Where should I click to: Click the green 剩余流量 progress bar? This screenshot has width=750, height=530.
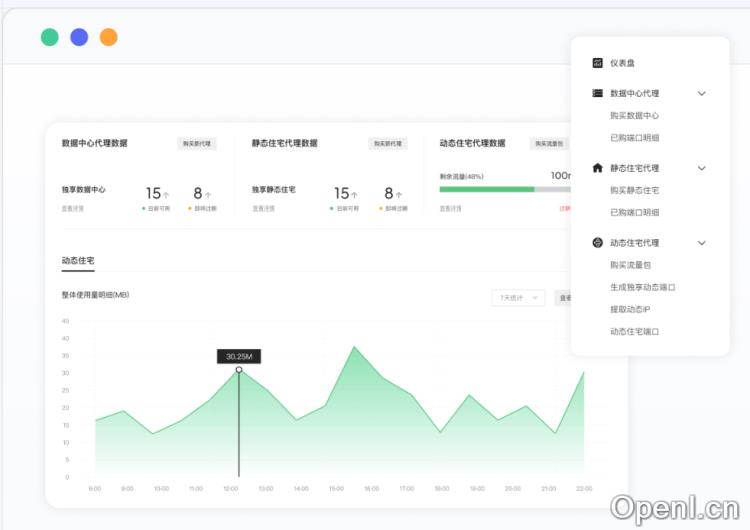click(486, 189)
